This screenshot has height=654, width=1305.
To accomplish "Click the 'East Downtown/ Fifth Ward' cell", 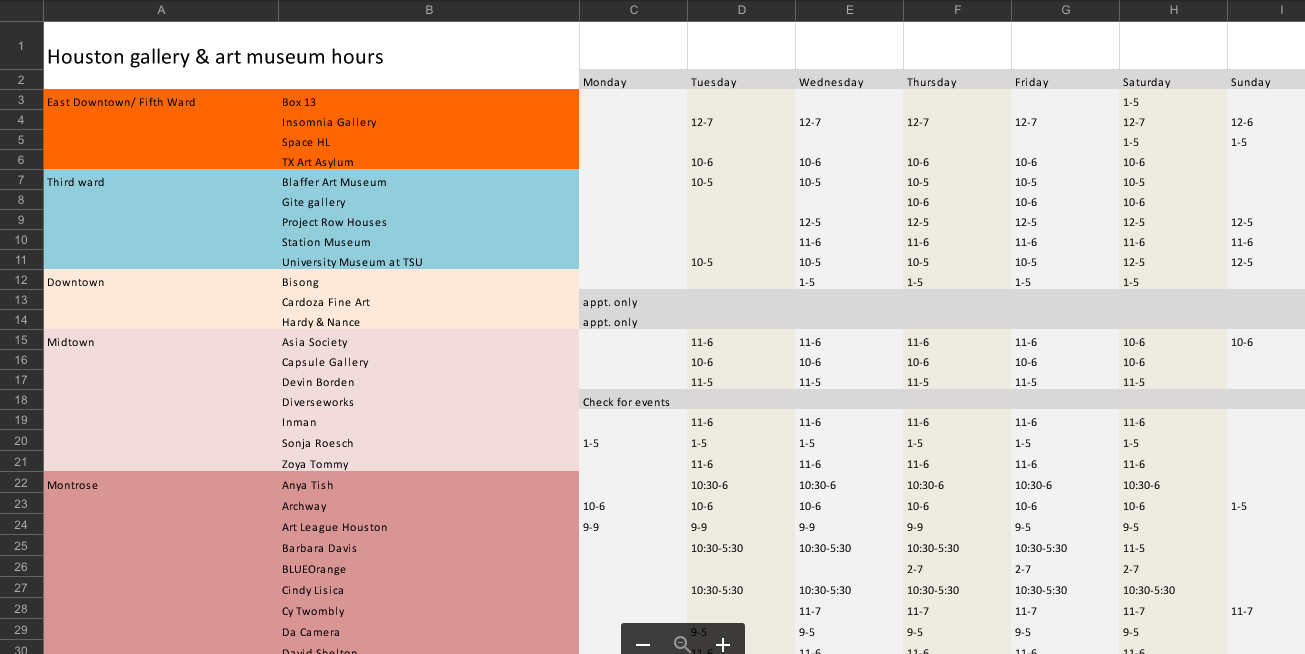I will click(x=161, y=100).
